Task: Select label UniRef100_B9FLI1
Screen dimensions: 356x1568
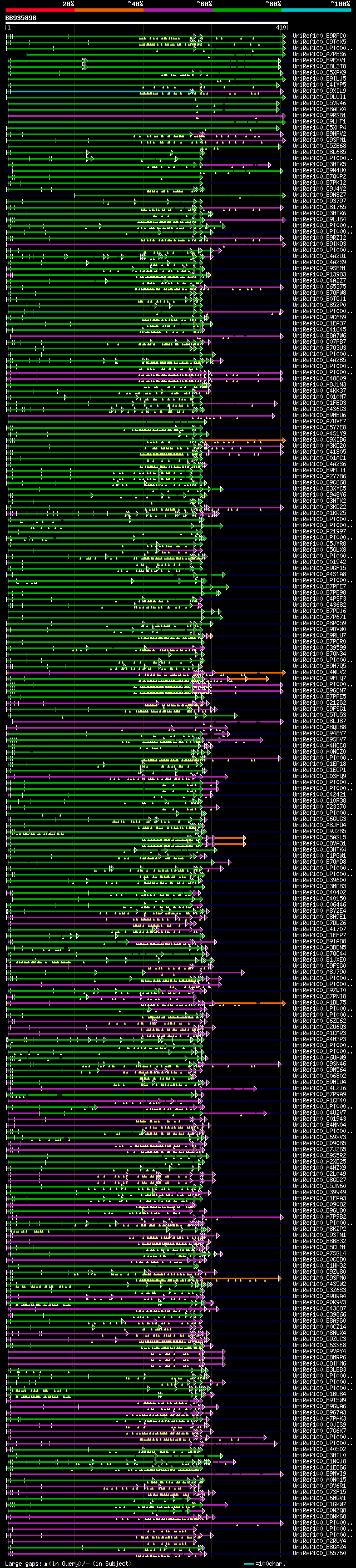Action: point(319,470)
